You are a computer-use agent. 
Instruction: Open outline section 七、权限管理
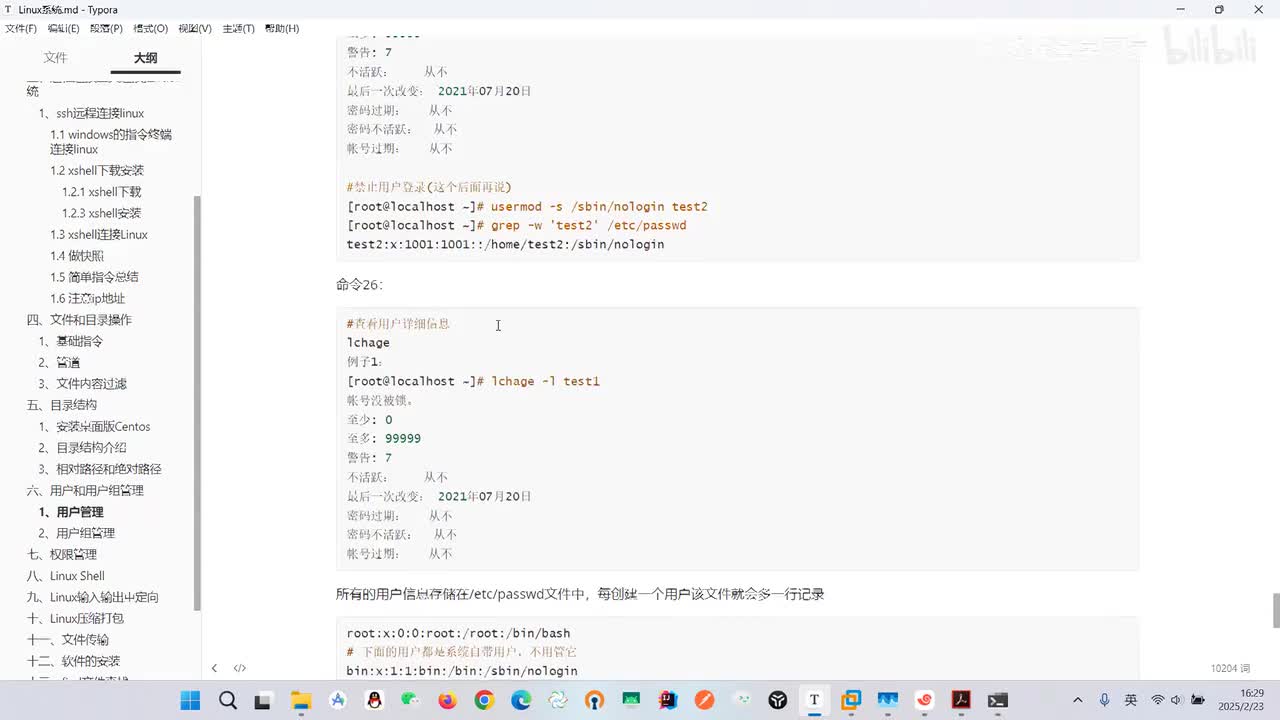tap(61, 555)
